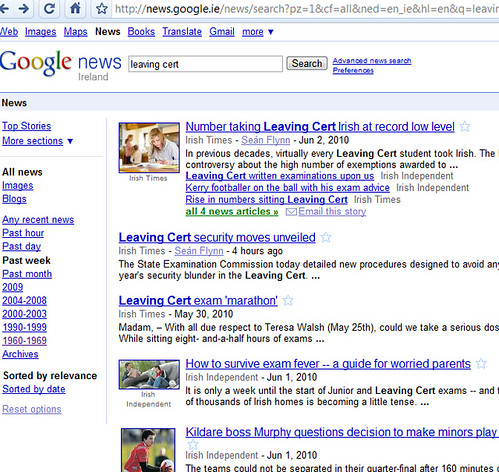
Task: Sort results by date
Action: click(34, 389)
